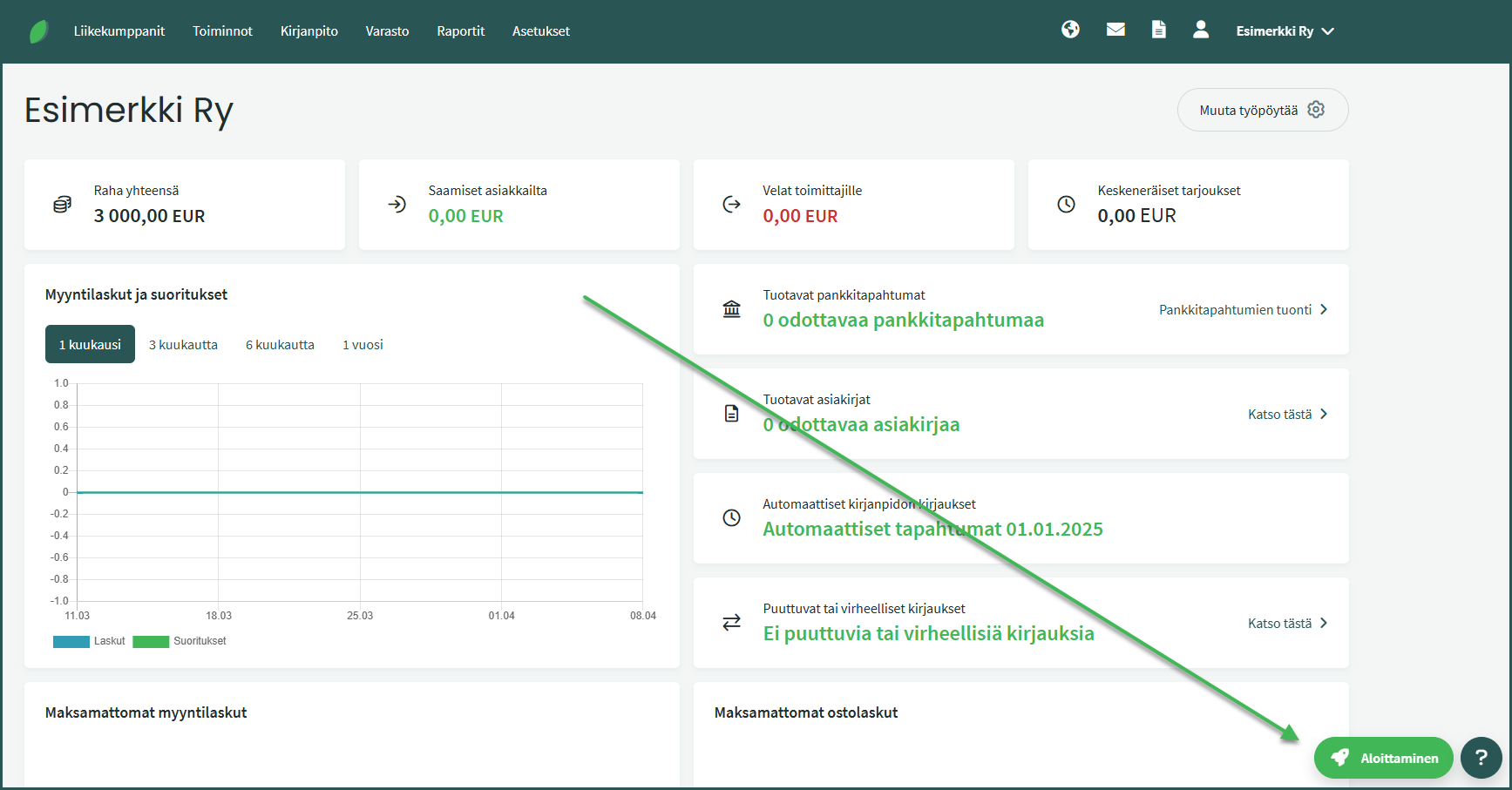This screenshot has height=790, width=1512.
Task: Click the document icon in header
Action: click(x=1158, y=30)
